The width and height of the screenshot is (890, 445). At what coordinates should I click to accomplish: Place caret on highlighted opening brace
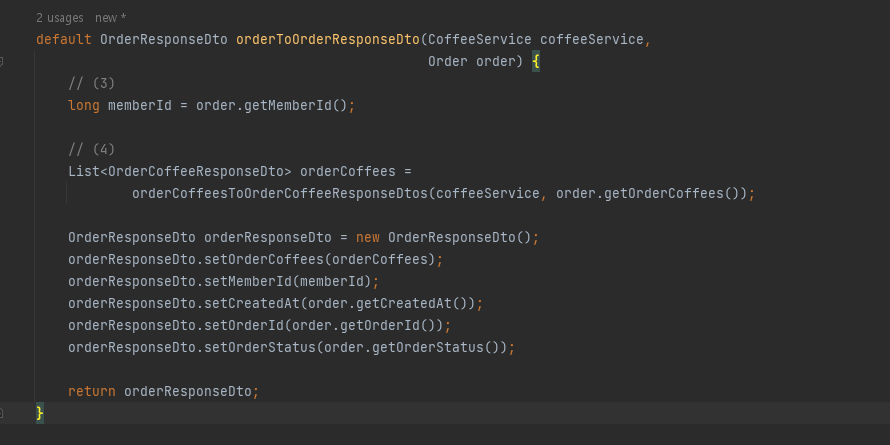pos(535,61)
